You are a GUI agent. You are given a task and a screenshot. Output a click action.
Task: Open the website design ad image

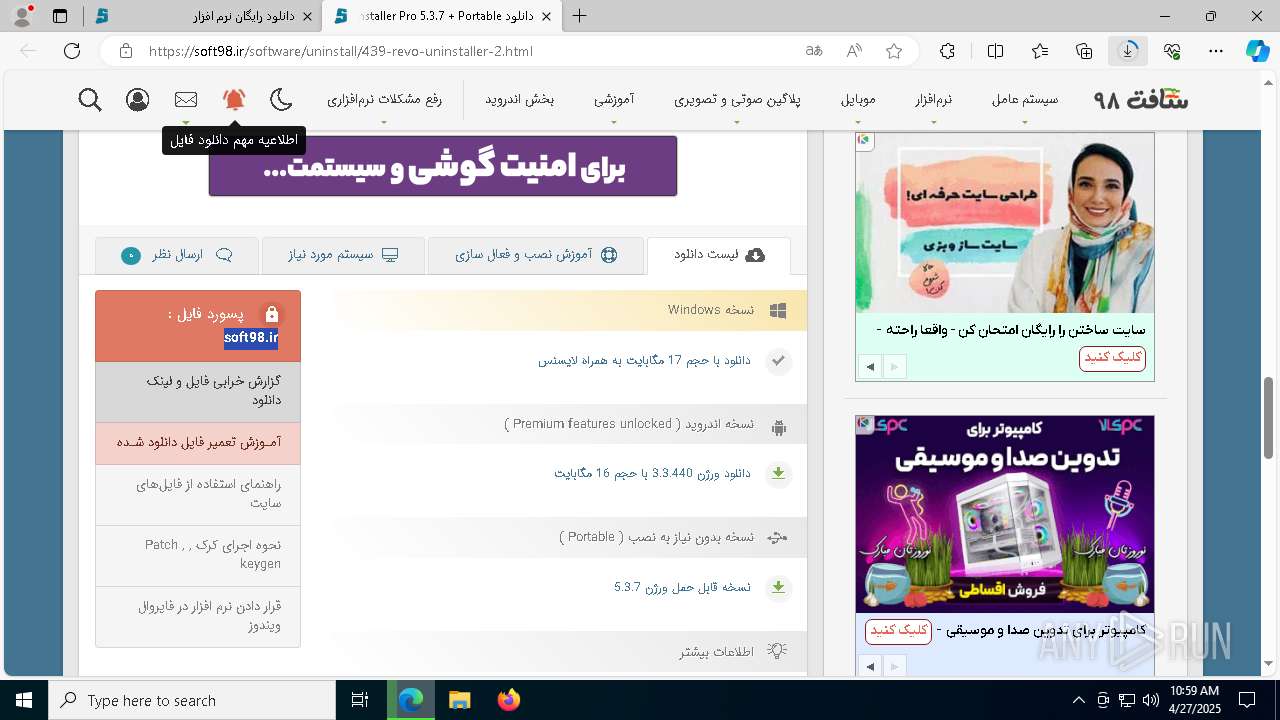(1005, 223)
